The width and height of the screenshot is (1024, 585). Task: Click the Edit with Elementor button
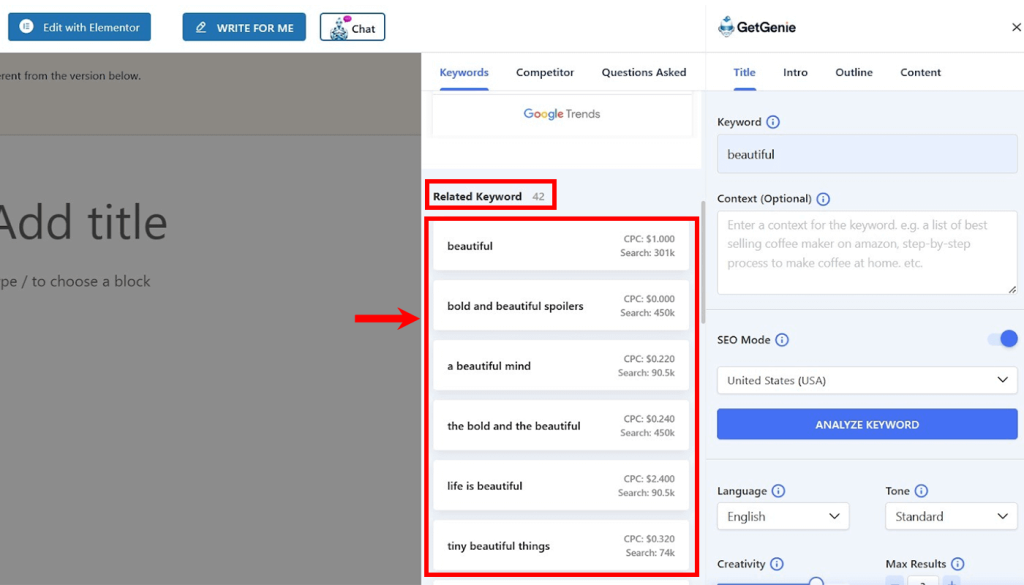click(x=79, y=27)
